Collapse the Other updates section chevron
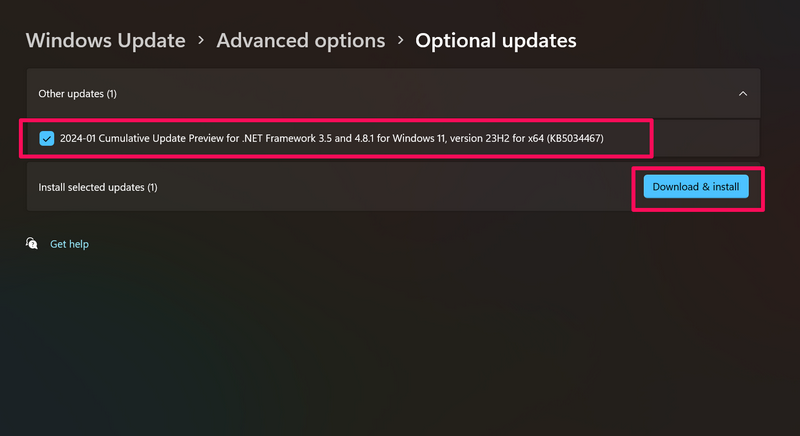Image resolution: width=800 pixels, height=436 pixels. (742, 93)
